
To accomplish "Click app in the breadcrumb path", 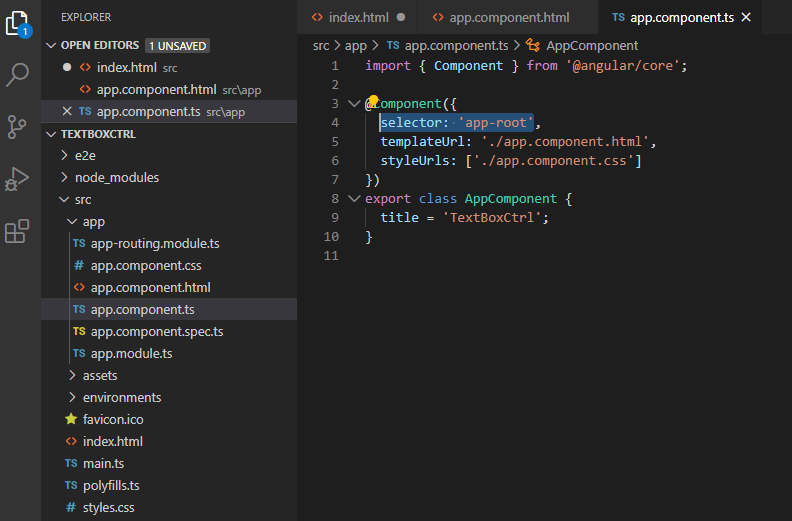I will [356, 45].
